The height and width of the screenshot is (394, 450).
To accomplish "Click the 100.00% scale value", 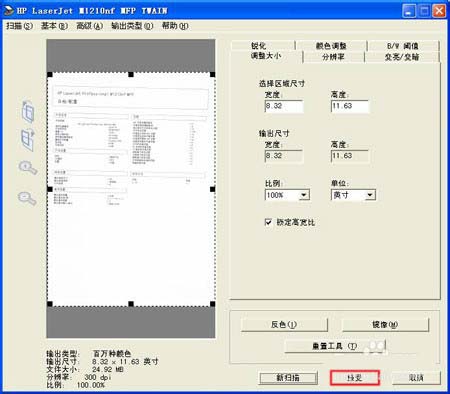I will (x=91, y=385).
